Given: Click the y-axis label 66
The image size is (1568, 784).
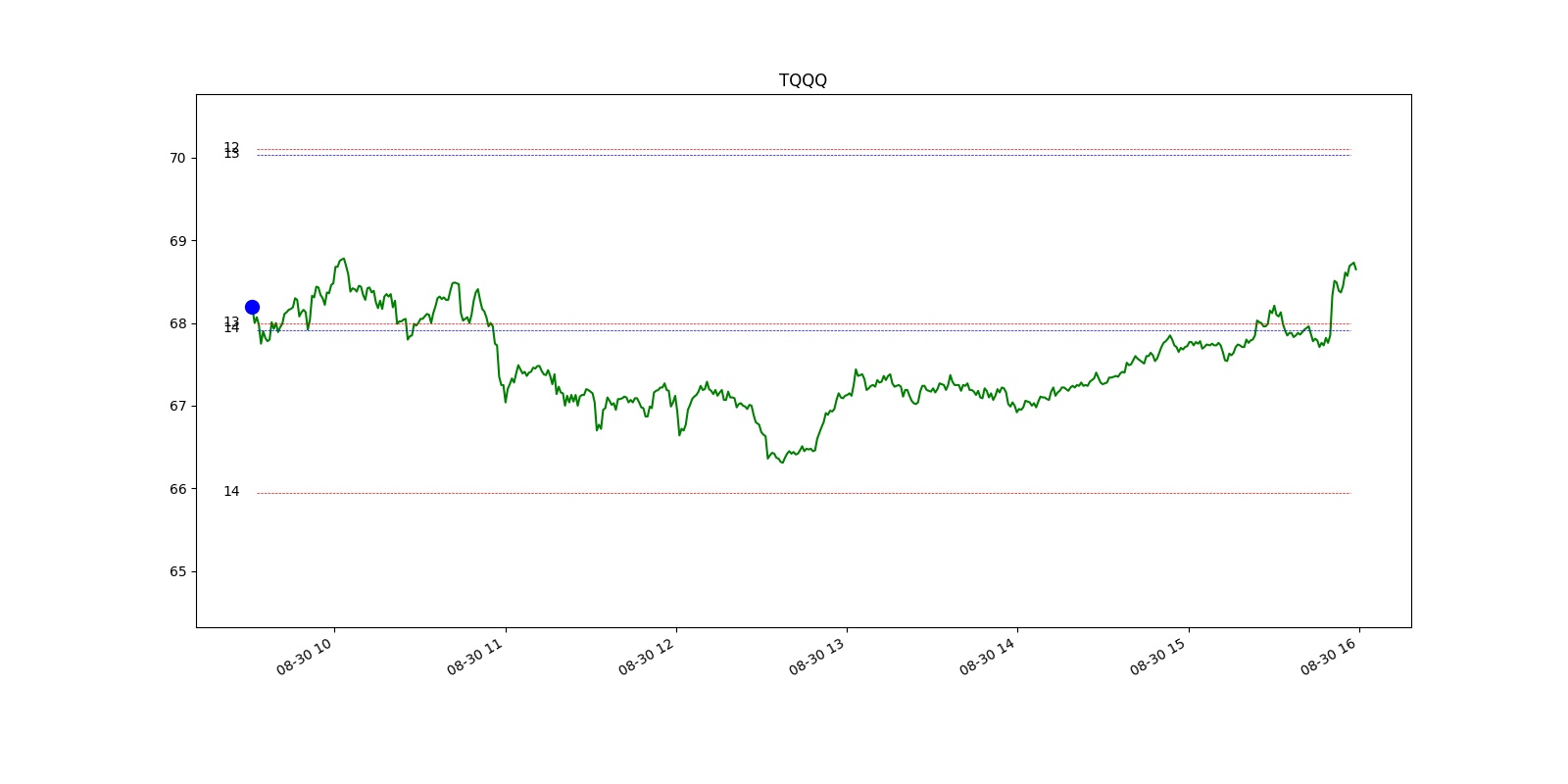Looking at the screenshot, I should pyautogui.click(x=177, y=489).
